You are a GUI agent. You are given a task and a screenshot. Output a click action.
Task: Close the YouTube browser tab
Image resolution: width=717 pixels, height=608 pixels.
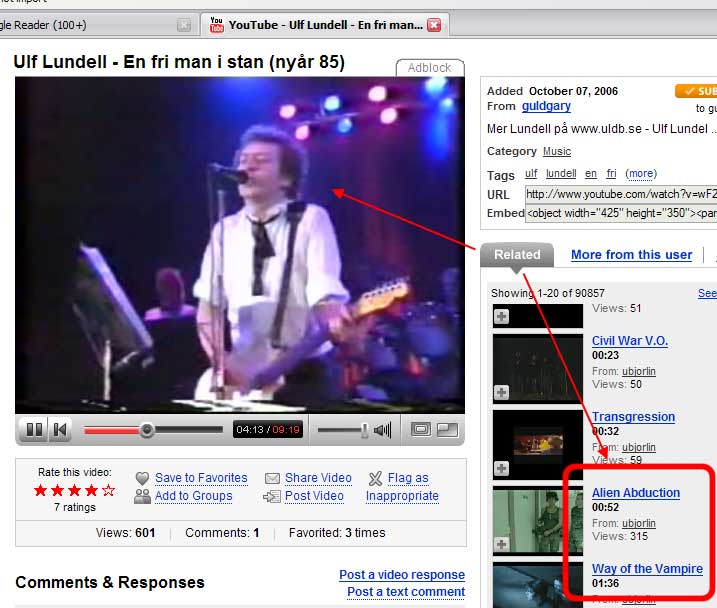click(434, 25)
